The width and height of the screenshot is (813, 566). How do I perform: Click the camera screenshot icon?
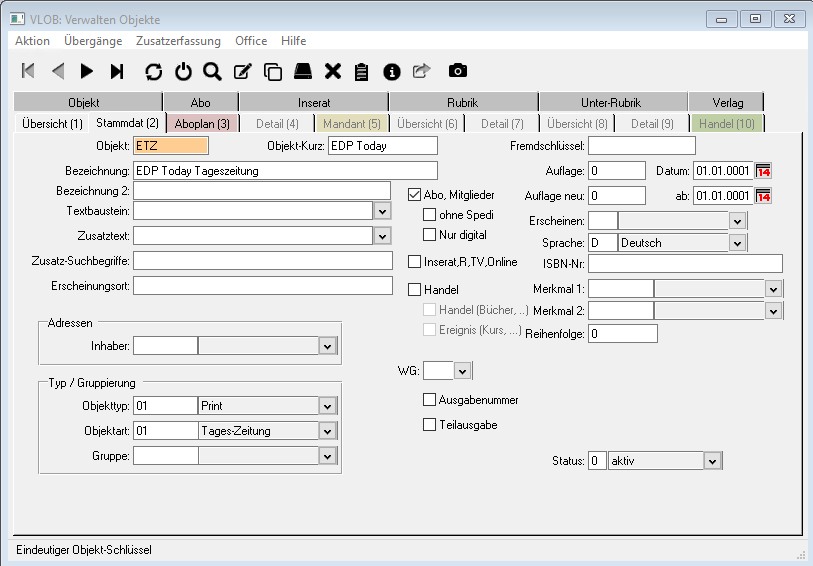457,71
